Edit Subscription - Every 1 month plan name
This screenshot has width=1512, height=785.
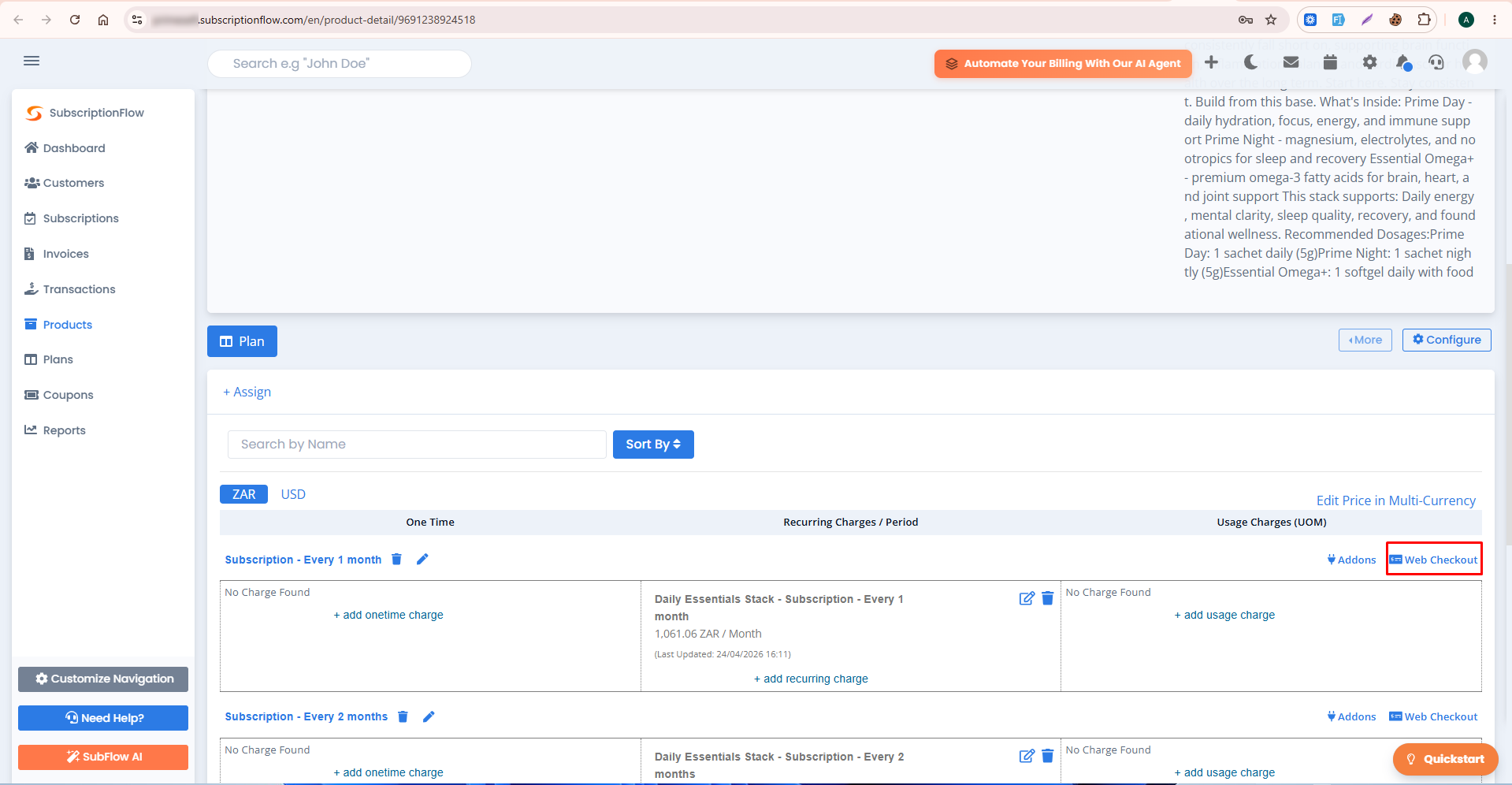coord(422,559)
